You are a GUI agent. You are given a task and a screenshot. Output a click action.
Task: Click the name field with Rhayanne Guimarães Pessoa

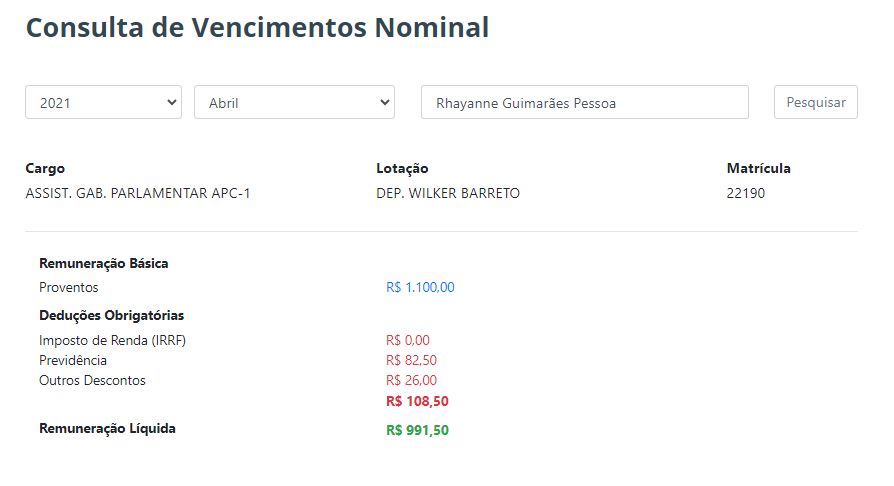point(585,102)
